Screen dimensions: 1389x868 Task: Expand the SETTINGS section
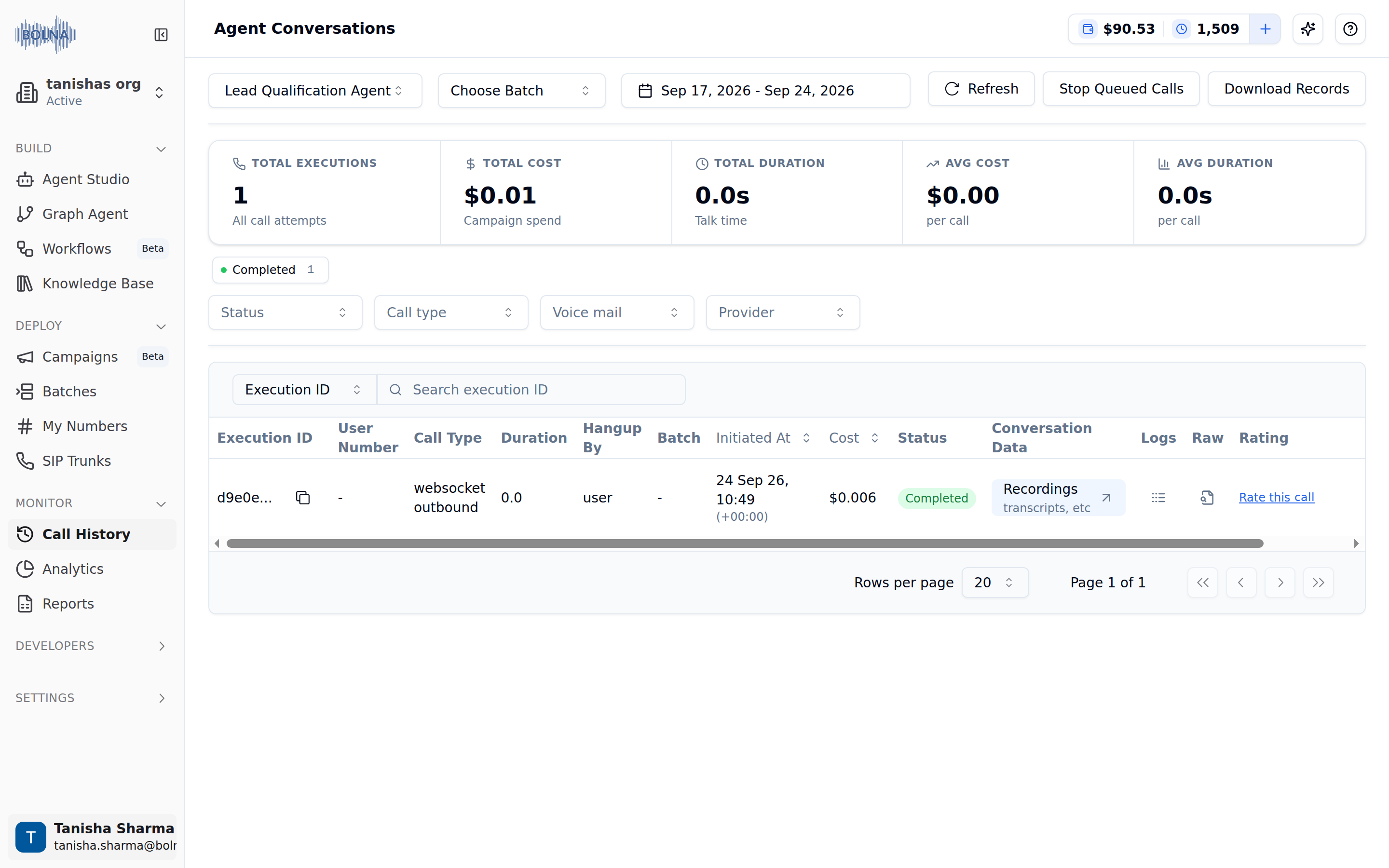click(92, 698)
